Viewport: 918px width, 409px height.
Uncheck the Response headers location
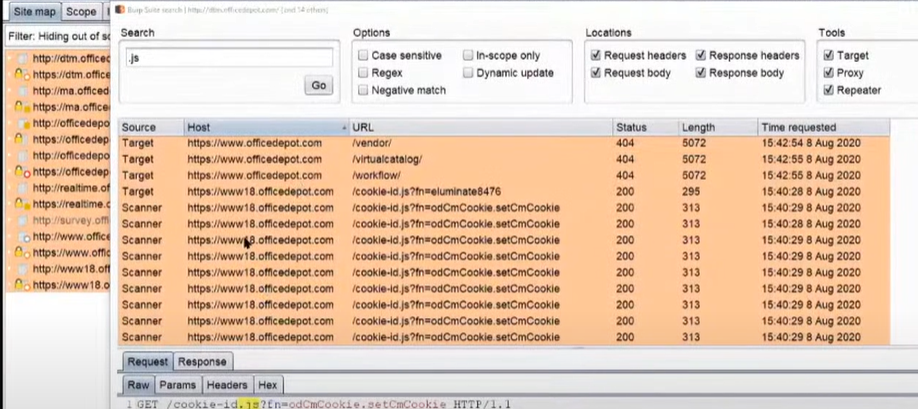click(701, 56)
